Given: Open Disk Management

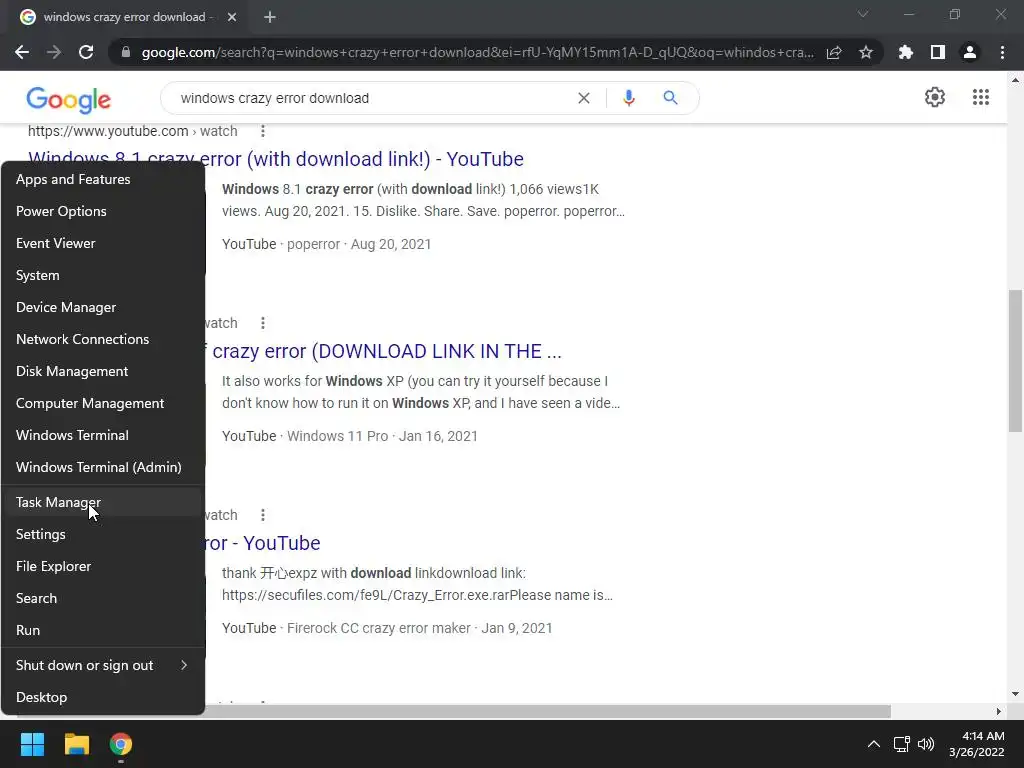Looking at the screenshot, I should click(x=103, y=372).
